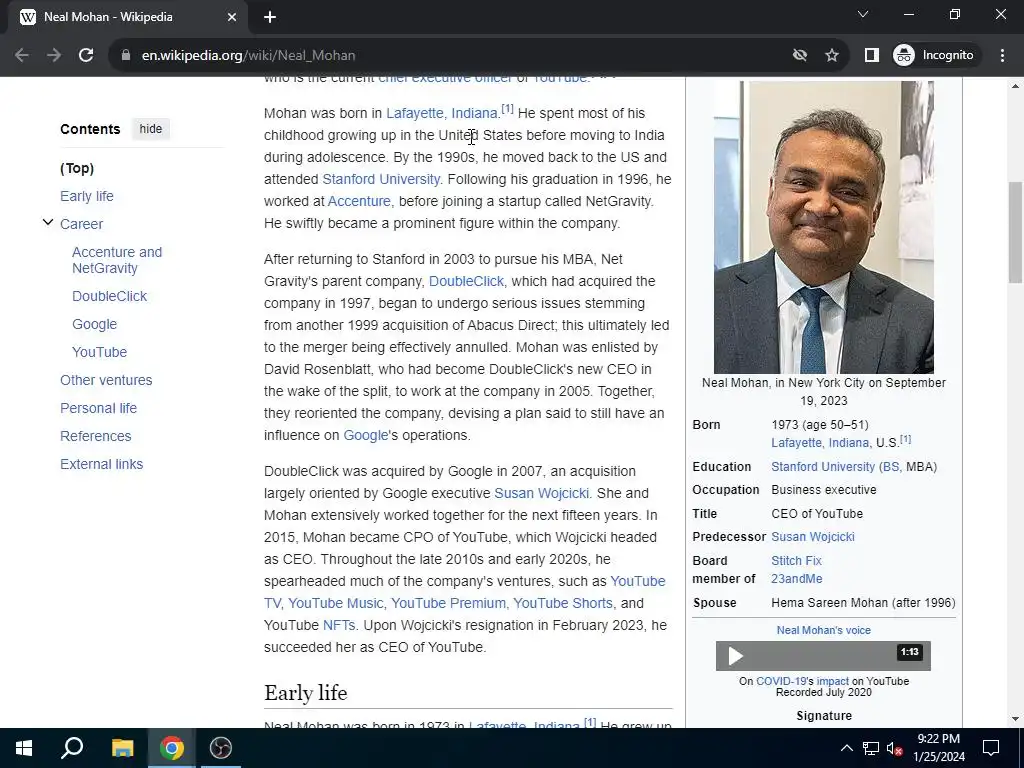
Task: Collapse the Career section in Contents
Action: 48,223
